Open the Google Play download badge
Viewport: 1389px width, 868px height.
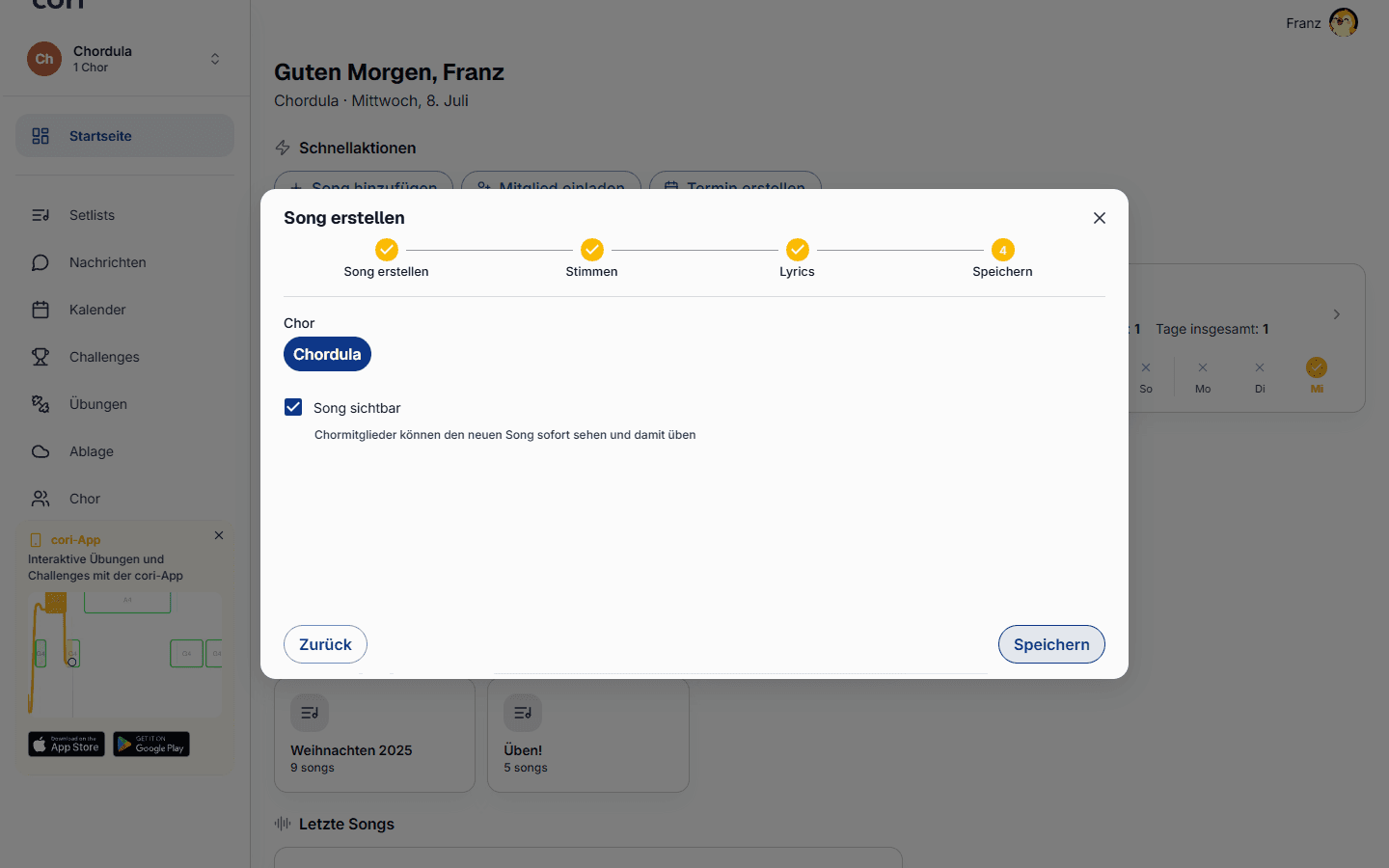click(151, 745)
